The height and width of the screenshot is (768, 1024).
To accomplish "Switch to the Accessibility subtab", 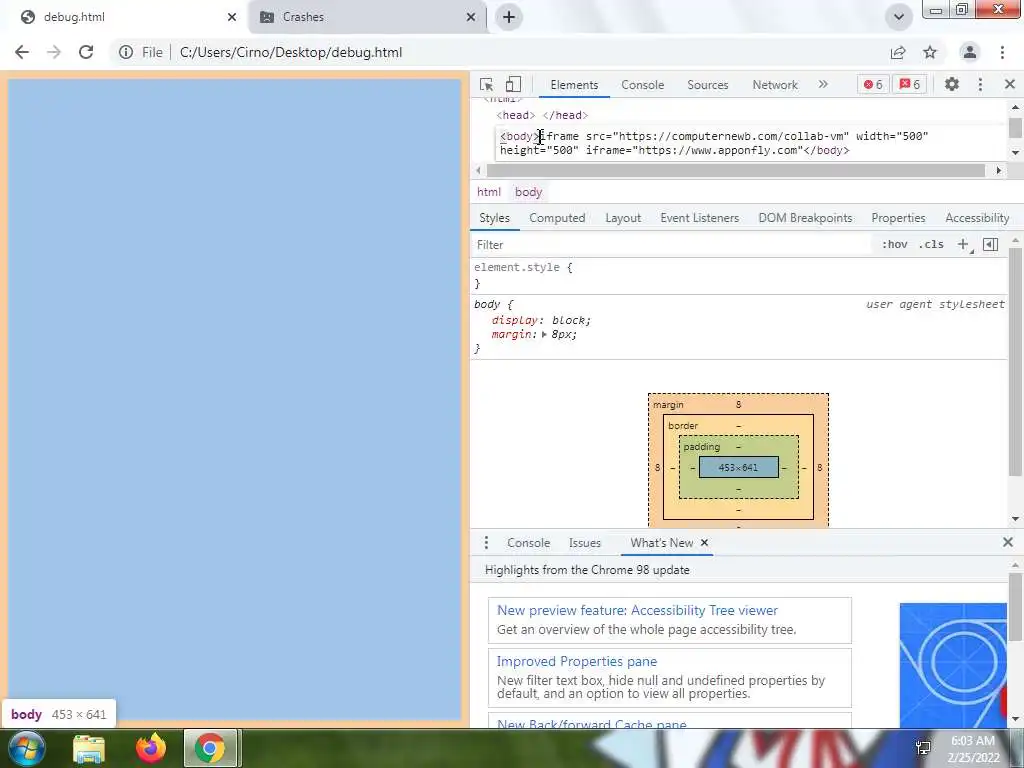I will [977, 218].
